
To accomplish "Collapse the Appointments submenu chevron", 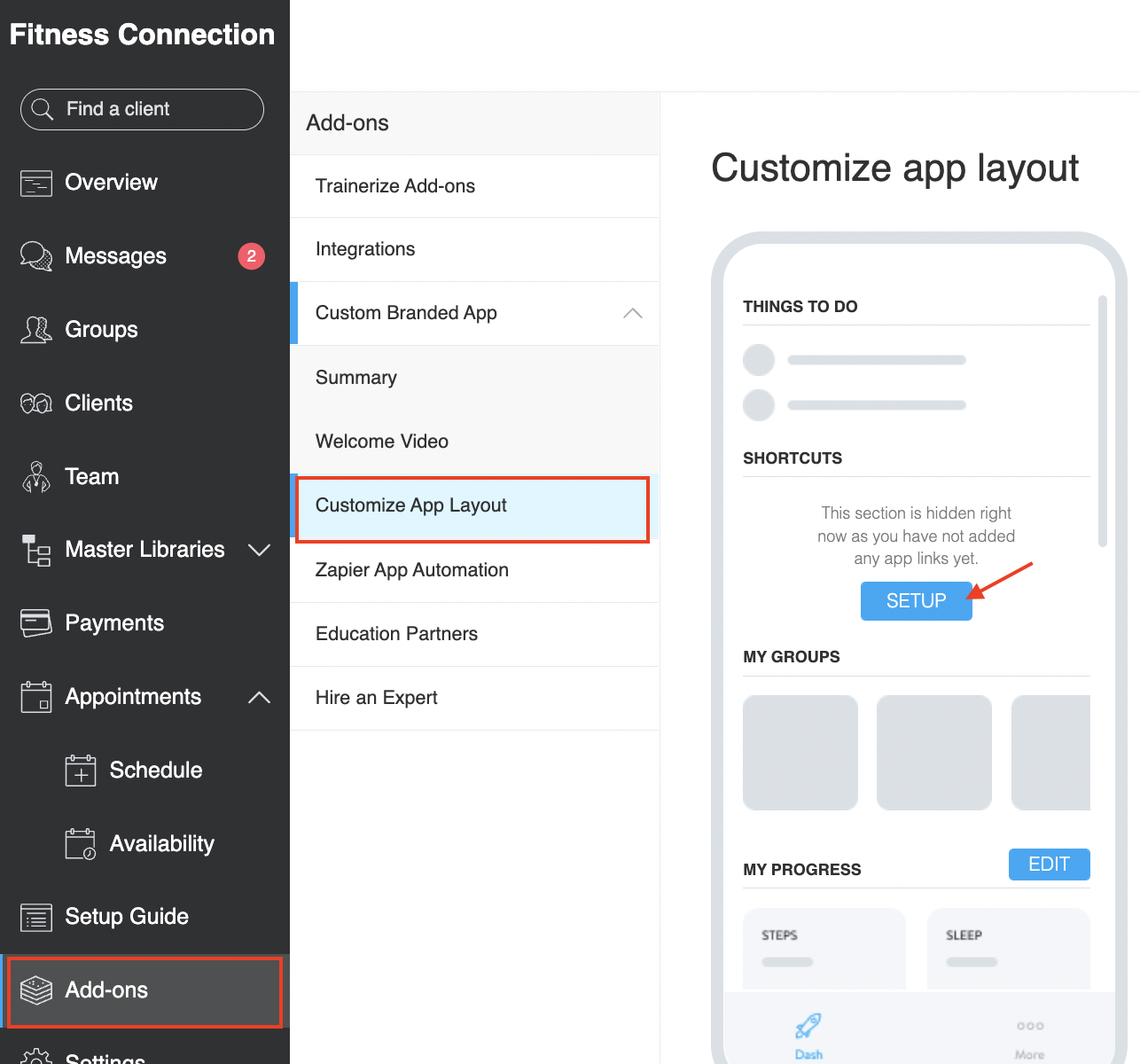I will click(259, 697).
